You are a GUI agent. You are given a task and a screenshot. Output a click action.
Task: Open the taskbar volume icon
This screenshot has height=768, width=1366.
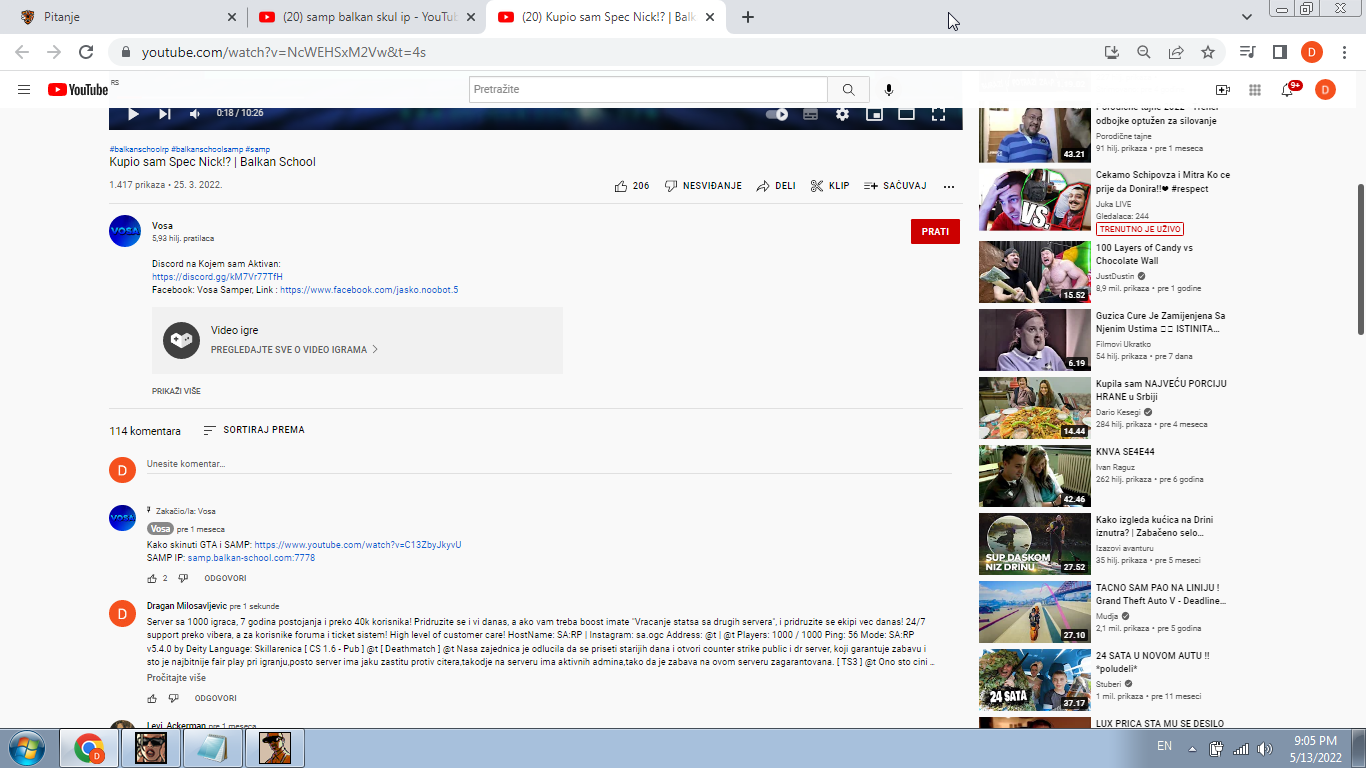1265,748
